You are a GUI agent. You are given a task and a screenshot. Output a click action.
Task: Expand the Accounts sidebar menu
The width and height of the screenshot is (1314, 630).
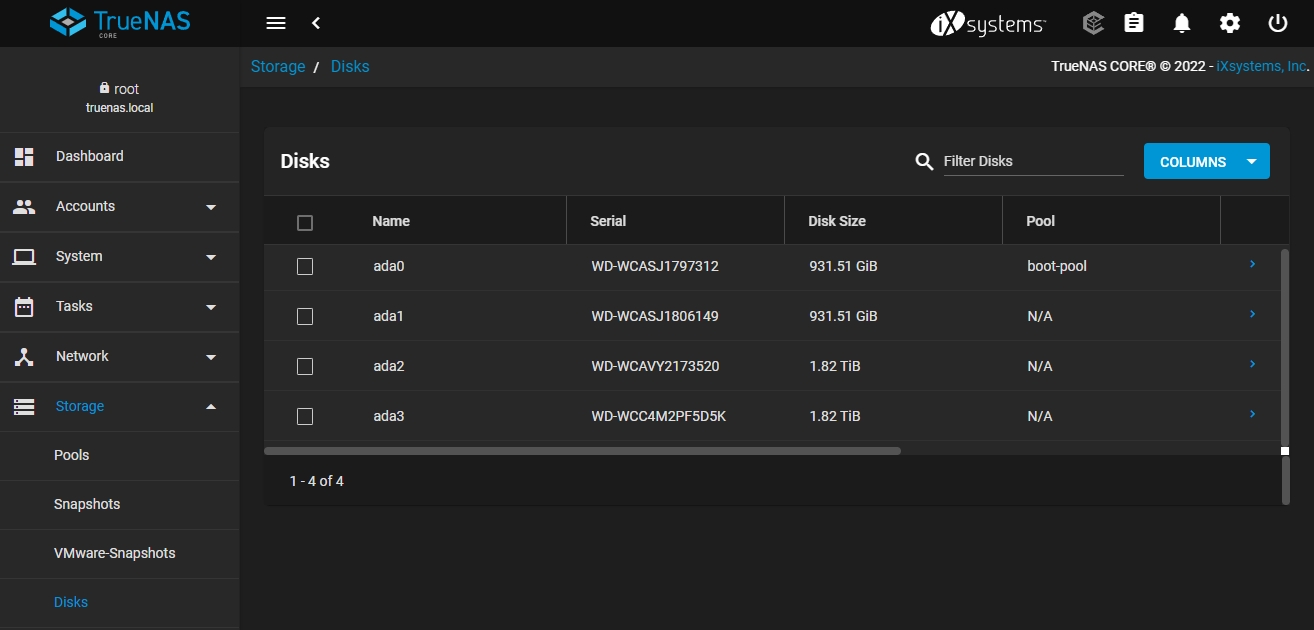[x=120, y=207]
